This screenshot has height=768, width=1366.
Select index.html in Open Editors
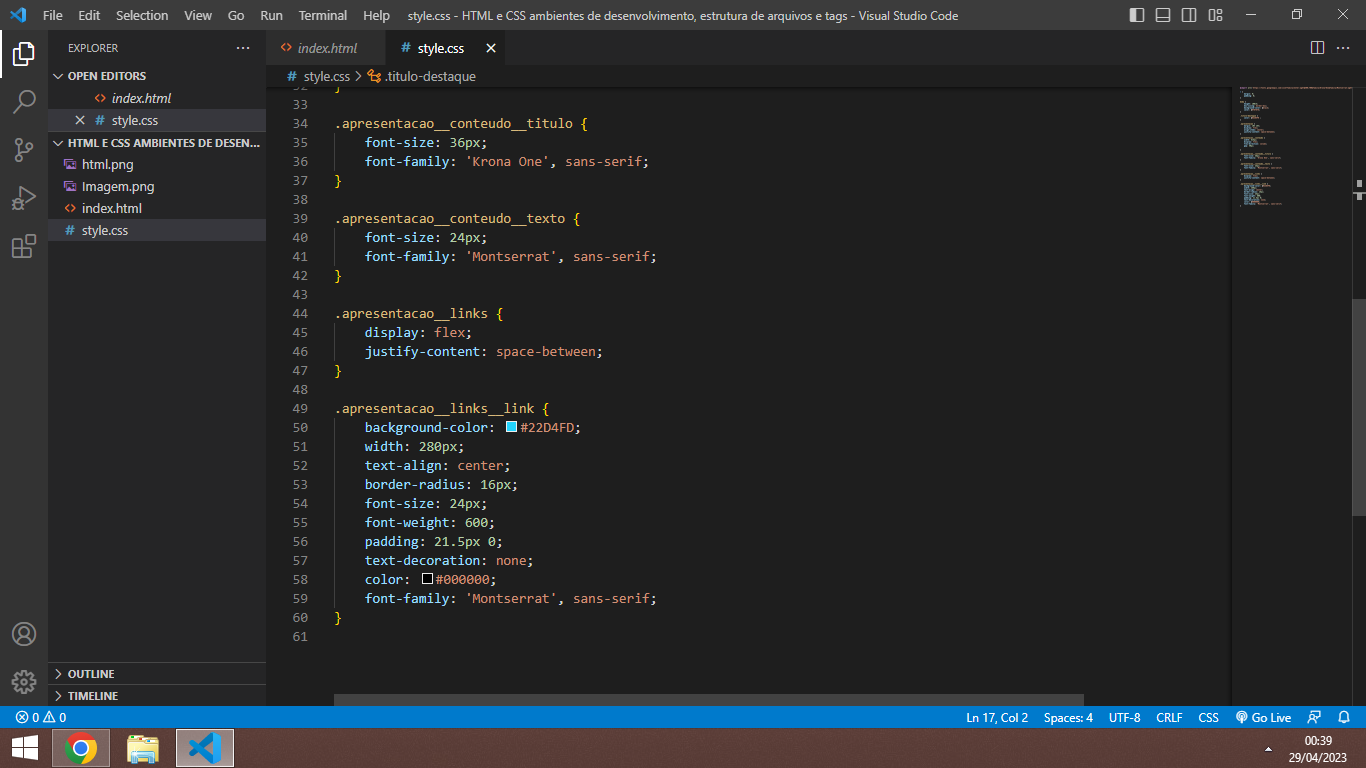(x=157, y=98)
